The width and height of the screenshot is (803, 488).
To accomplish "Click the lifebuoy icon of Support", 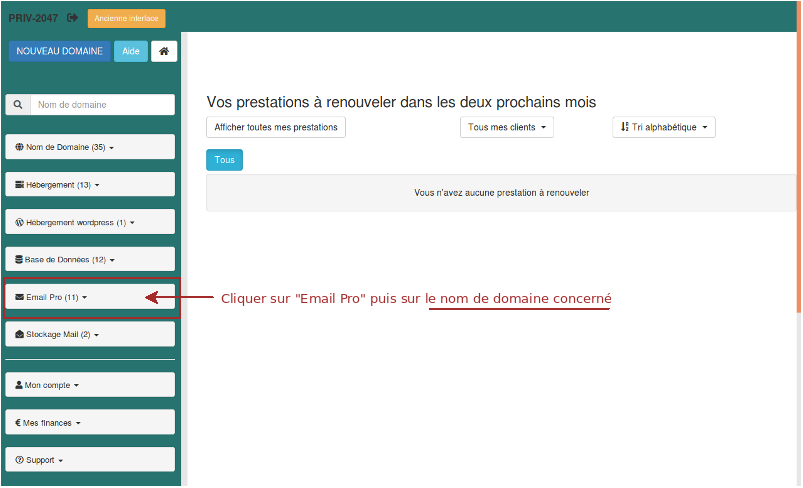I will (19, 460).
